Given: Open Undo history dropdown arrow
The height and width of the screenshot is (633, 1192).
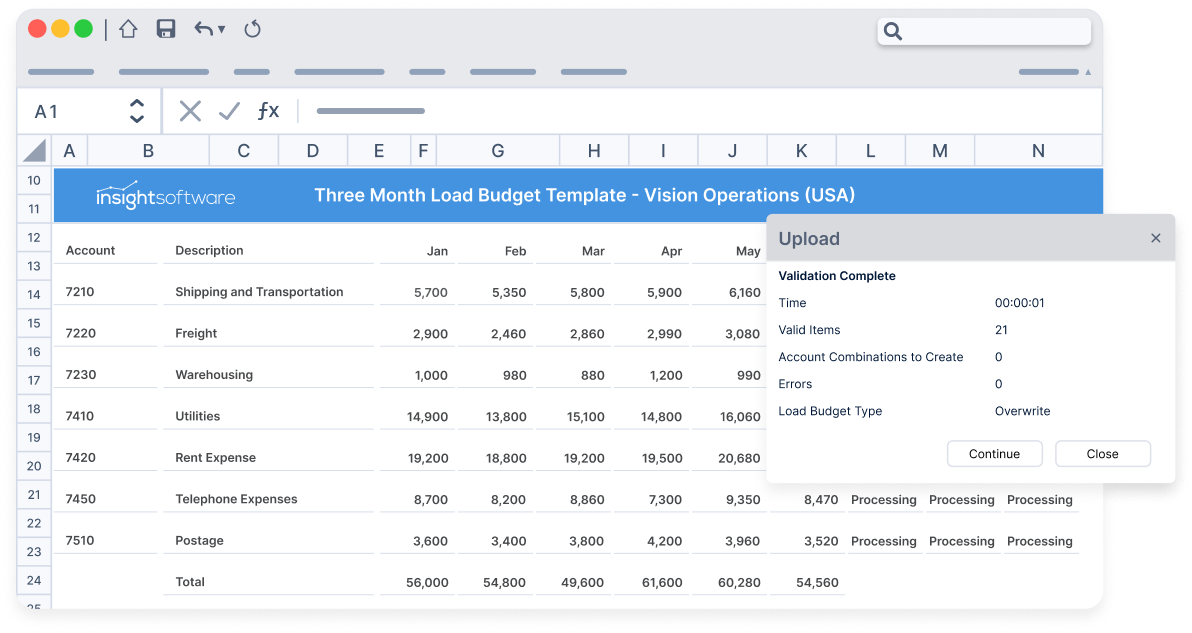Looking at the screenshot, I should click(x=221, y=30).
